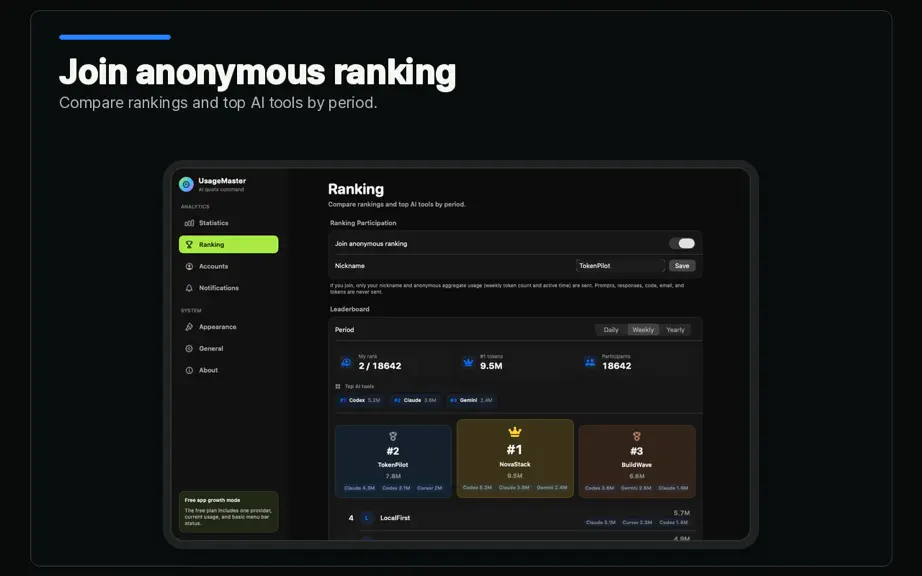The width and height of the screenshot is (922, 576).
Task: Select the #2 TokenPilot podium card
Action: tap(393, 461)
